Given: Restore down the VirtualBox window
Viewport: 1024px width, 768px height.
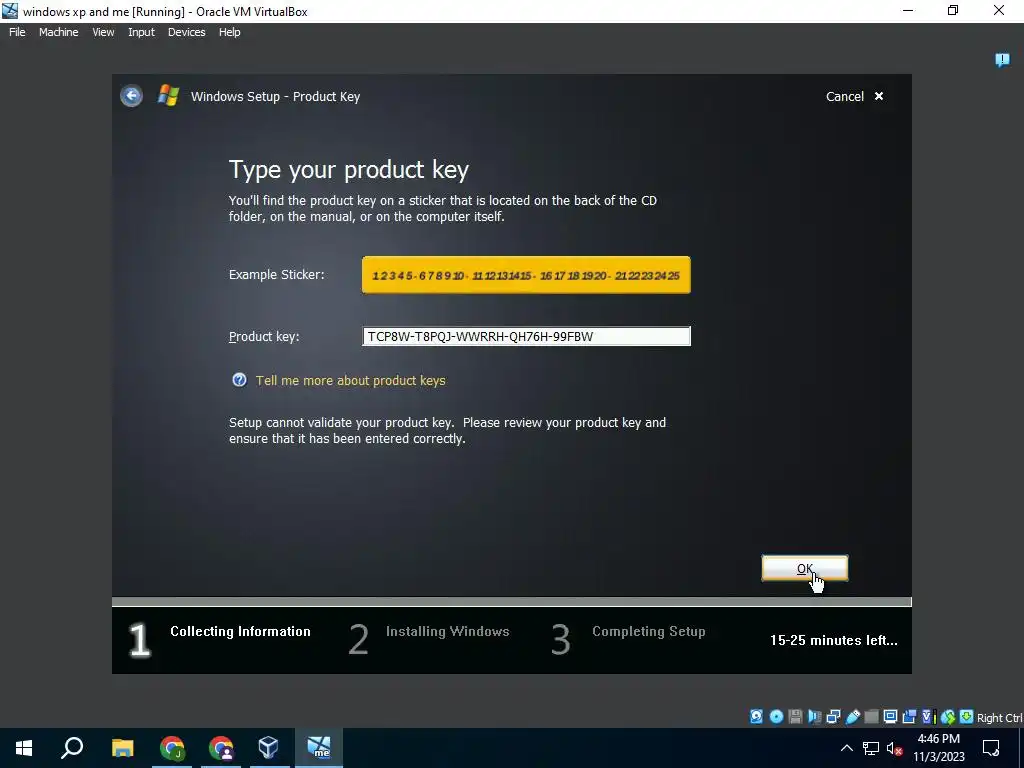Looking at the screenshot, I should click(953, 11).
